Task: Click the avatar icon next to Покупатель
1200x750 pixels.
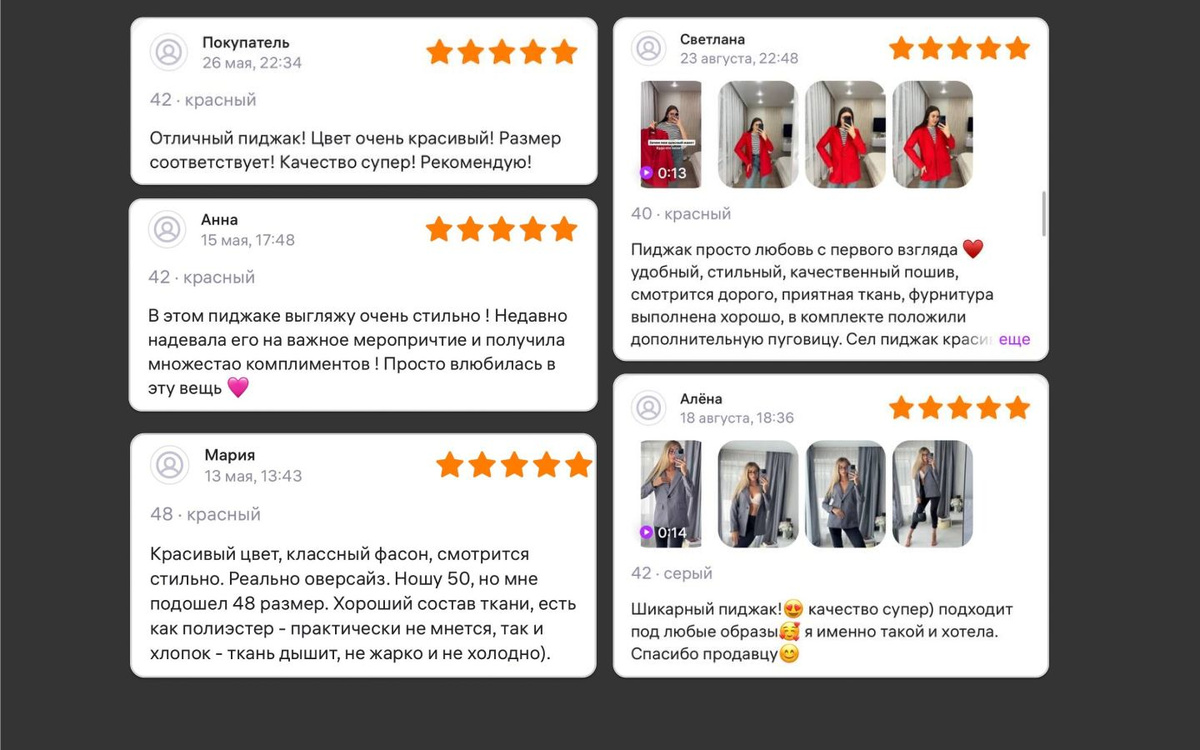Action: (x=169, y=52)
